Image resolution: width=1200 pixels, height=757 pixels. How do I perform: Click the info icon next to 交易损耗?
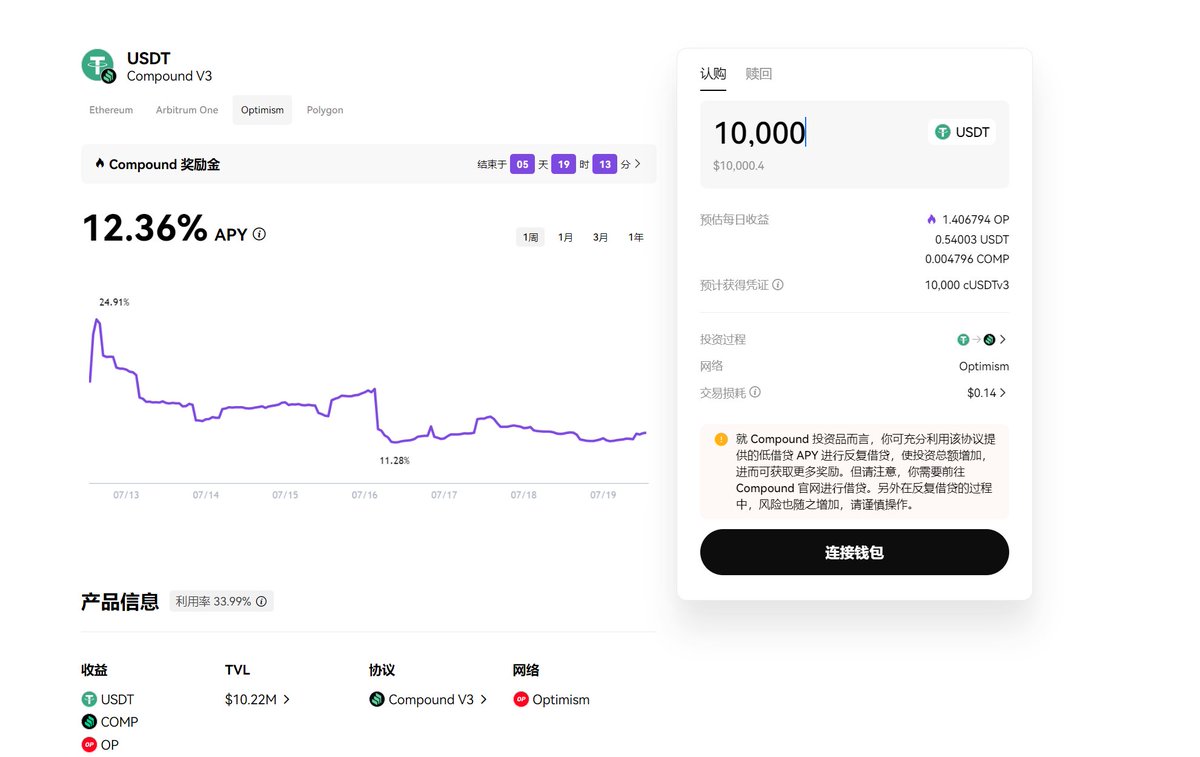(755, 393)
